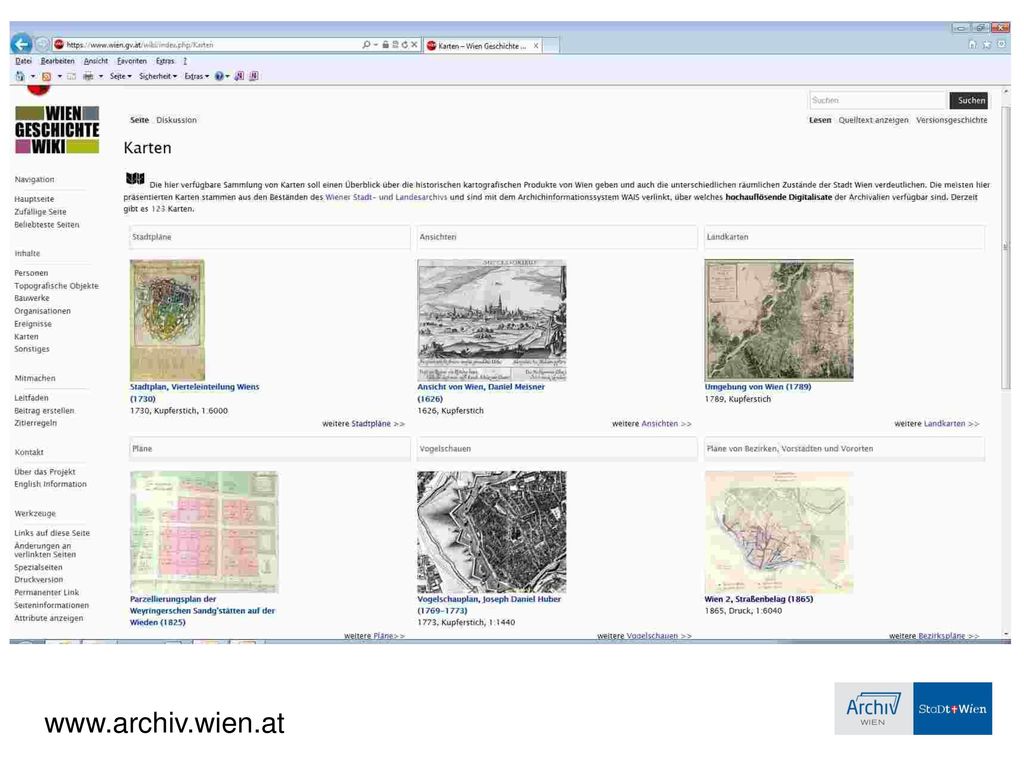This screenshot has height=768, width=1024.
Task: Open Hauptseite in the sidebar
Action: [34, 199]
